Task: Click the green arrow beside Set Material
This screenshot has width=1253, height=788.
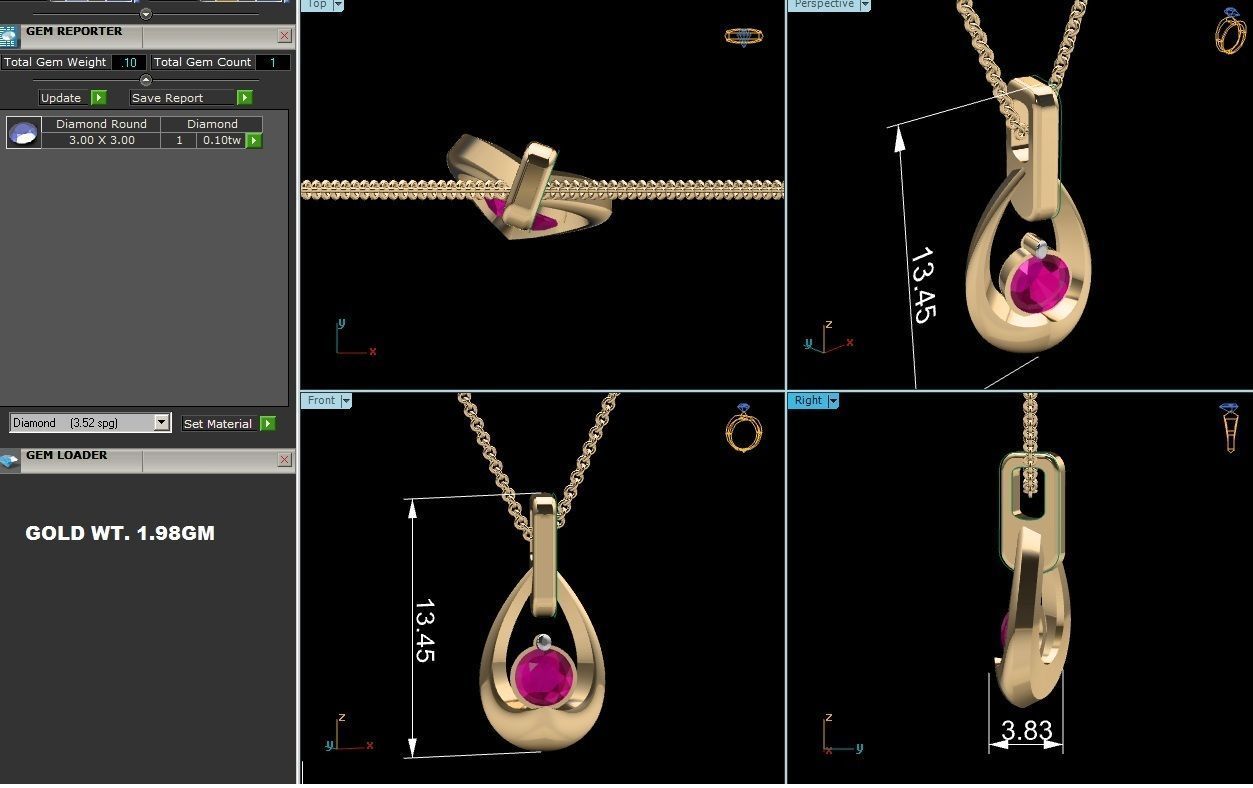Action: coord(267,423)
